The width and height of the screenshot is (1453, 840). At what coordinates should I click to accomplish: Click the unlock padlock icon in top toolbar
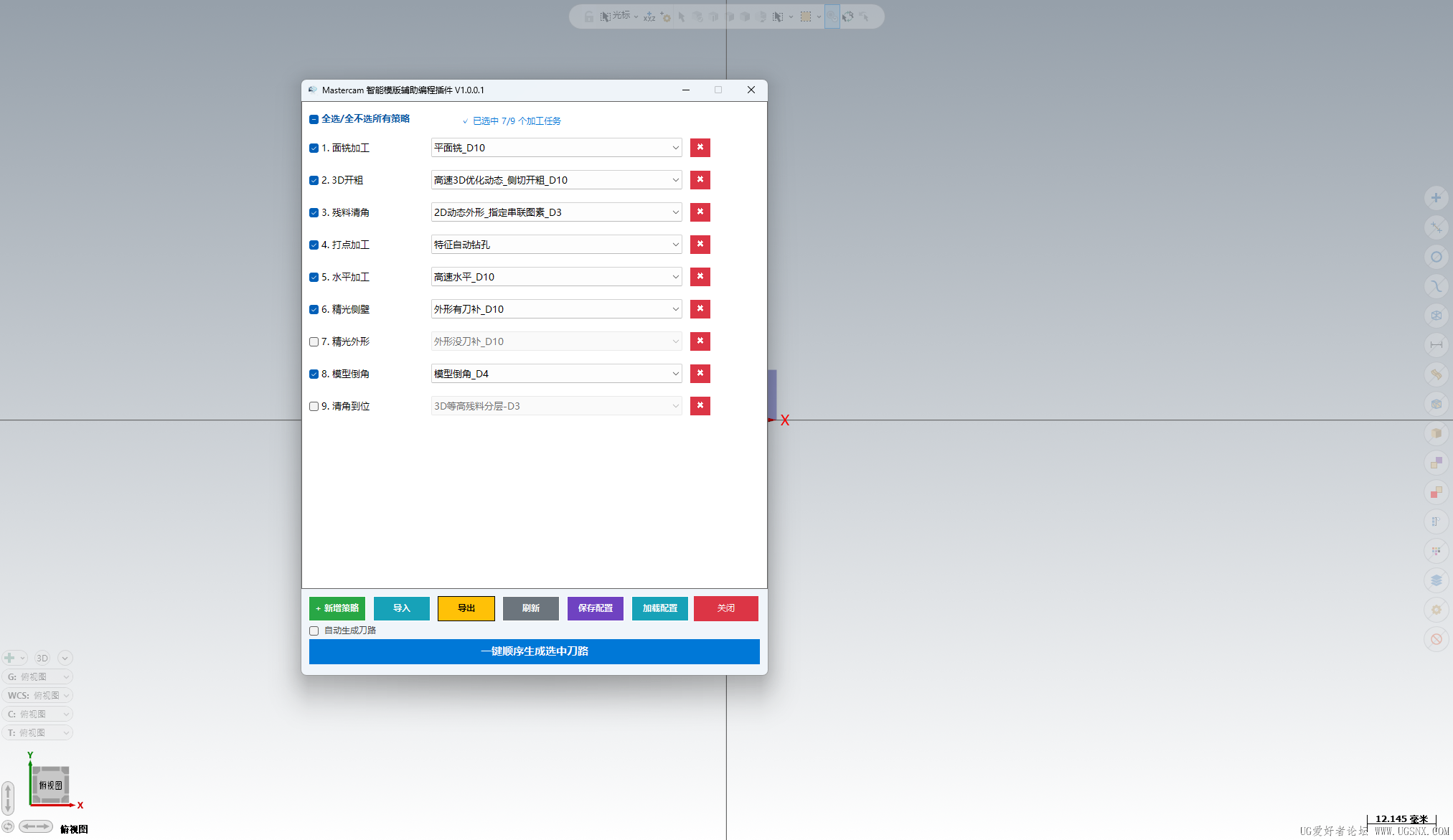click(x=588, y=16)
